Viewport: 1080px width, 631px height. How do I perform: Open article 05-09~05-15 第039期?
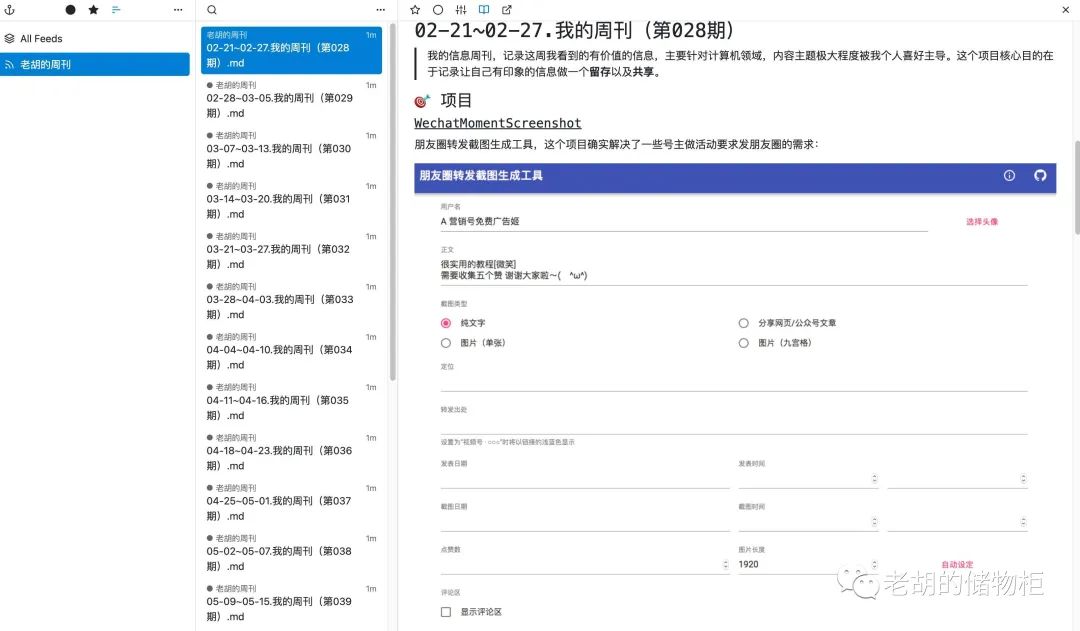291,603
